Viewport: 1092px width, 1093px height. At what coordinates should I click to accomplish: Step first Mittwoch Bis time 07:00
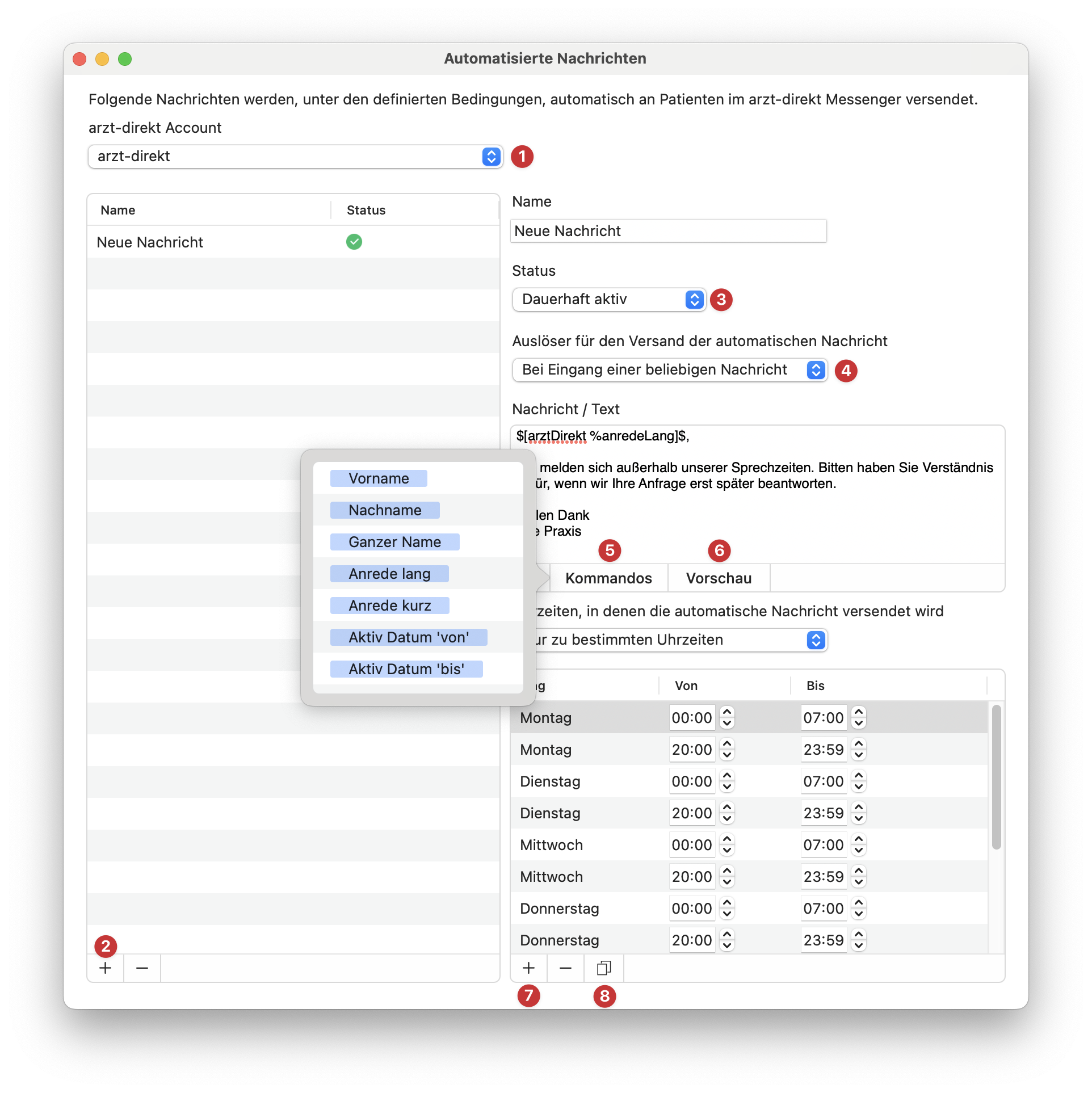[859, 845]
